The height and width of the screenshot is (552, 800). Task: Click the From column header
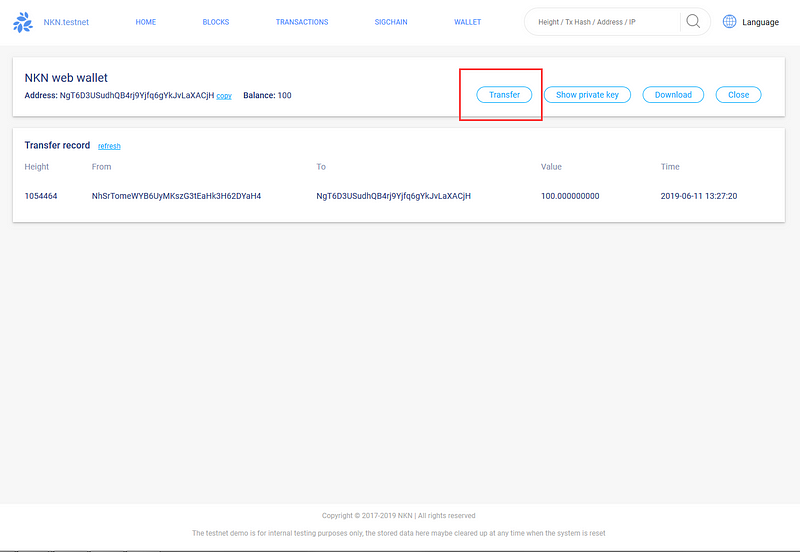click(102, 167)
